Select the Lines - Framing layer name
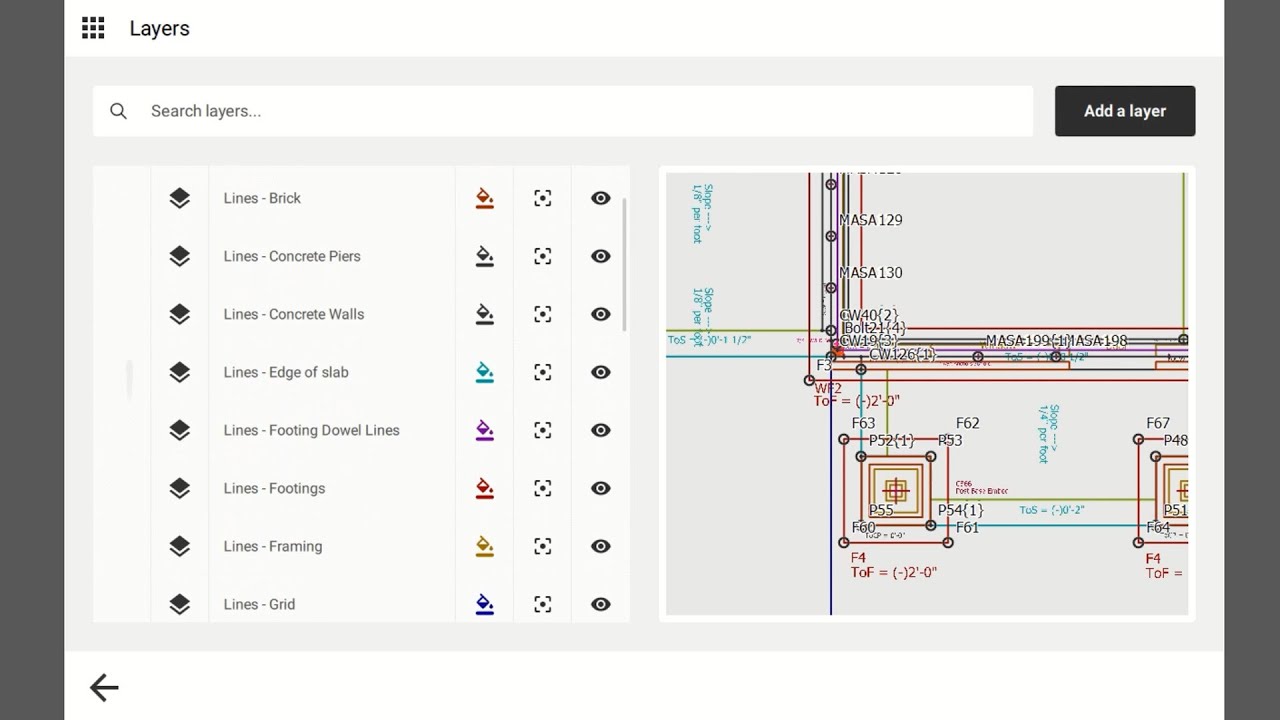Image resolution: width=1280 pixels, height=720 pixels. point(273,546)
